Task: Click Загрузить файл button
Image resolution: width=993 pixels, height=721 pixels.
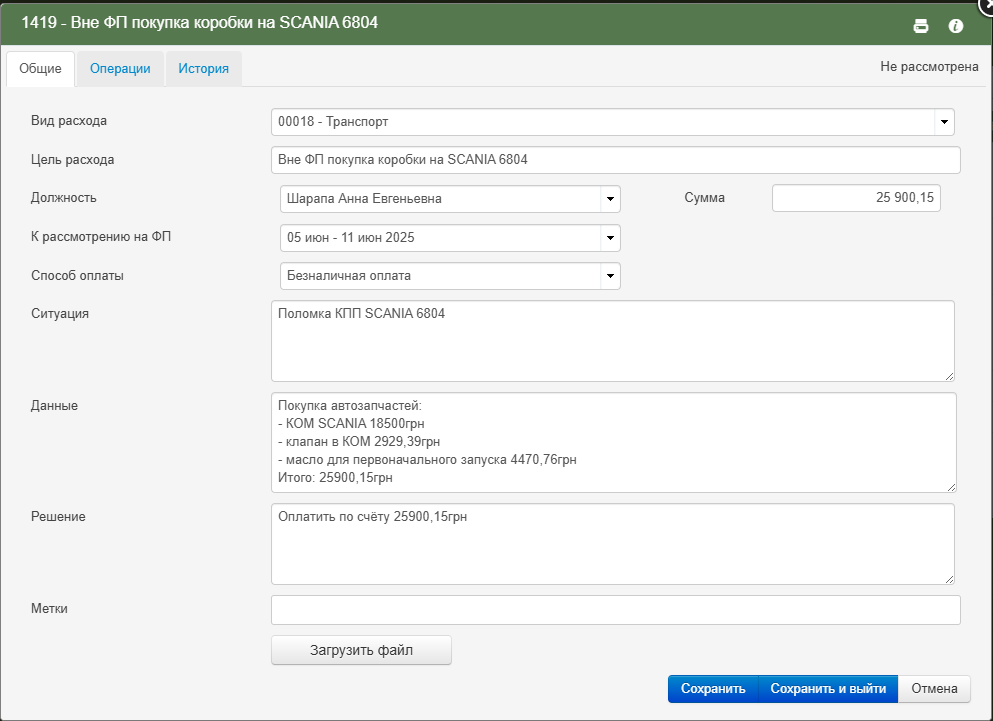Action: [362, 650]
